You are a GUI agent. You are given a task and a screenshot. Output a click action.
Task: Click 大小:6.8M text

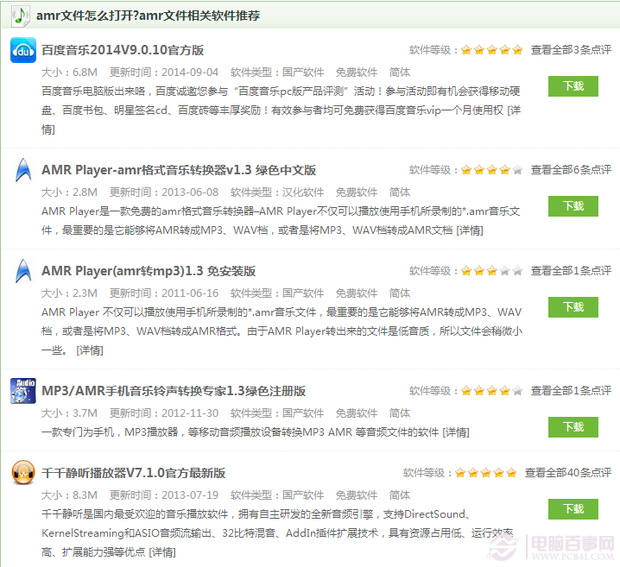tap(70, 72)
